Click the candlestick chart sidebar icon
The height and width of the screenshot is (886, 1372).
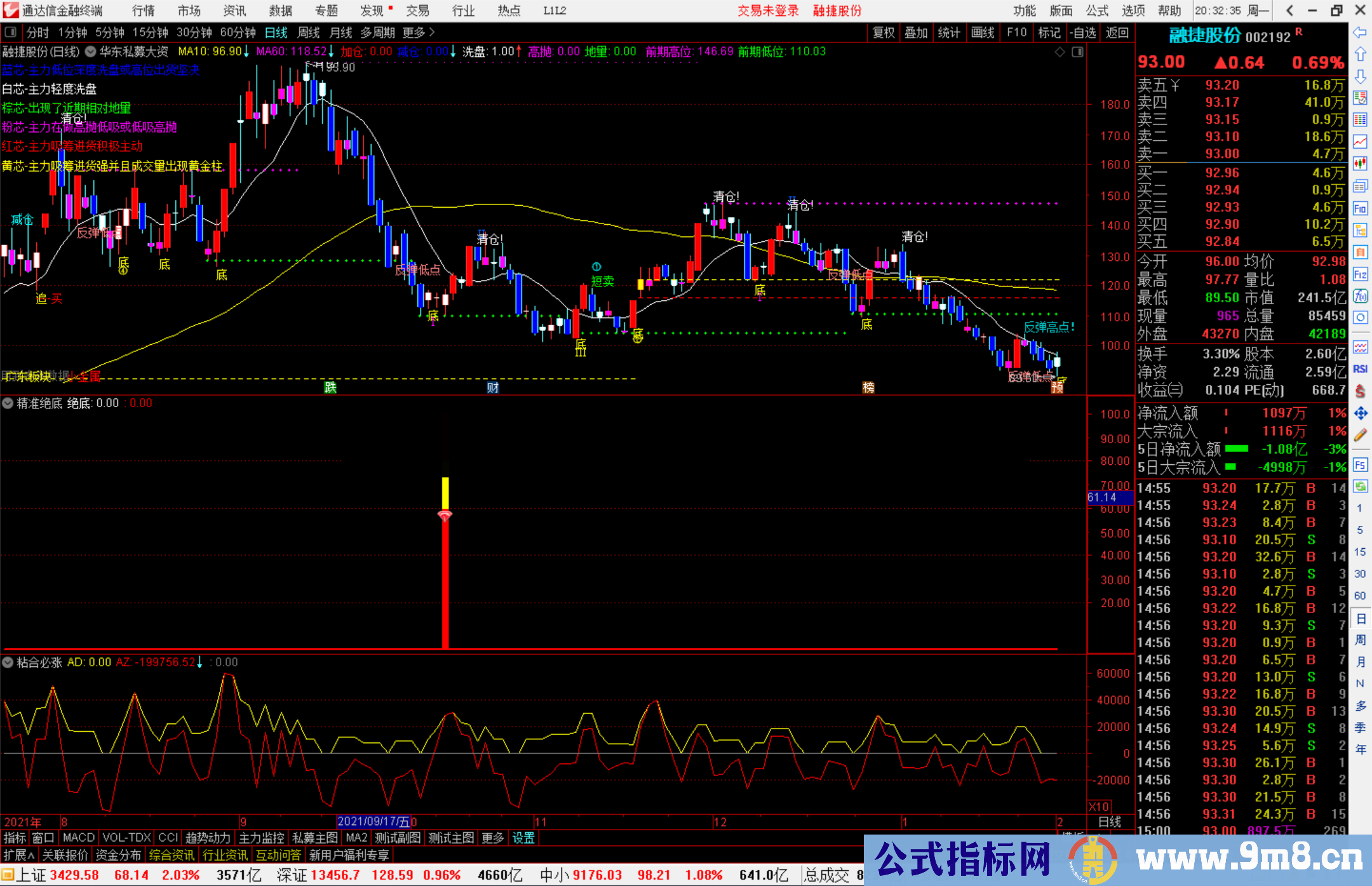pos(1360,164)
